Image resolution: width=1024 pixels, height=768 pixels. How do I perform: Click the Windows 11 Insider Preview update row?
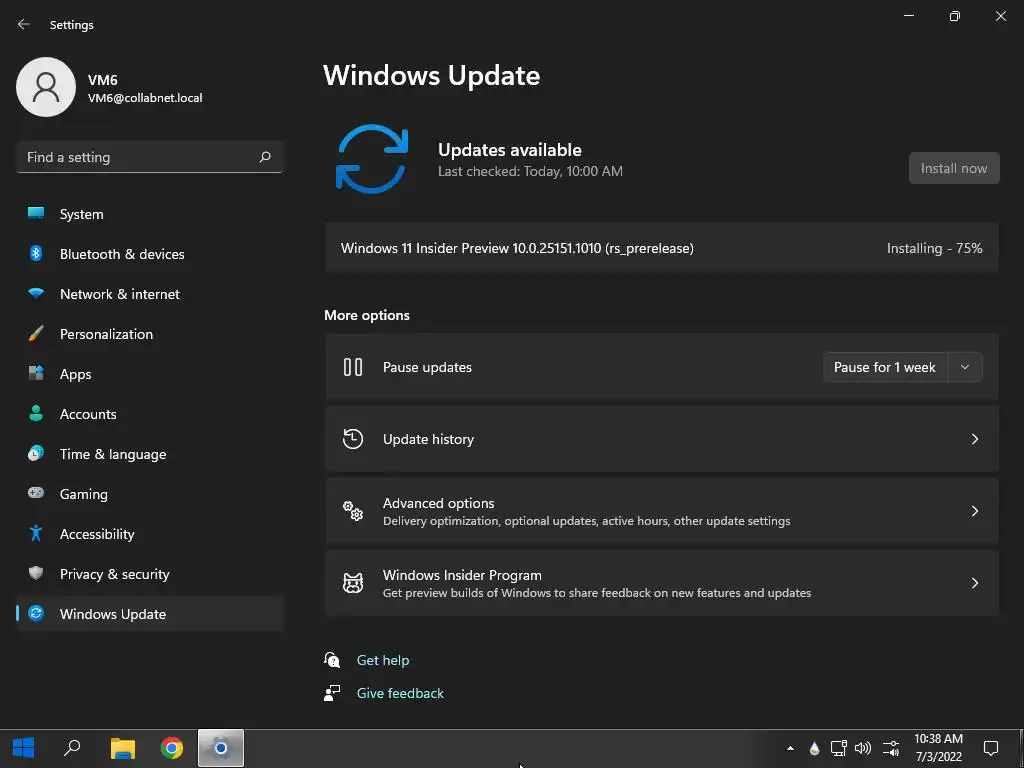(x=662, y=248)
